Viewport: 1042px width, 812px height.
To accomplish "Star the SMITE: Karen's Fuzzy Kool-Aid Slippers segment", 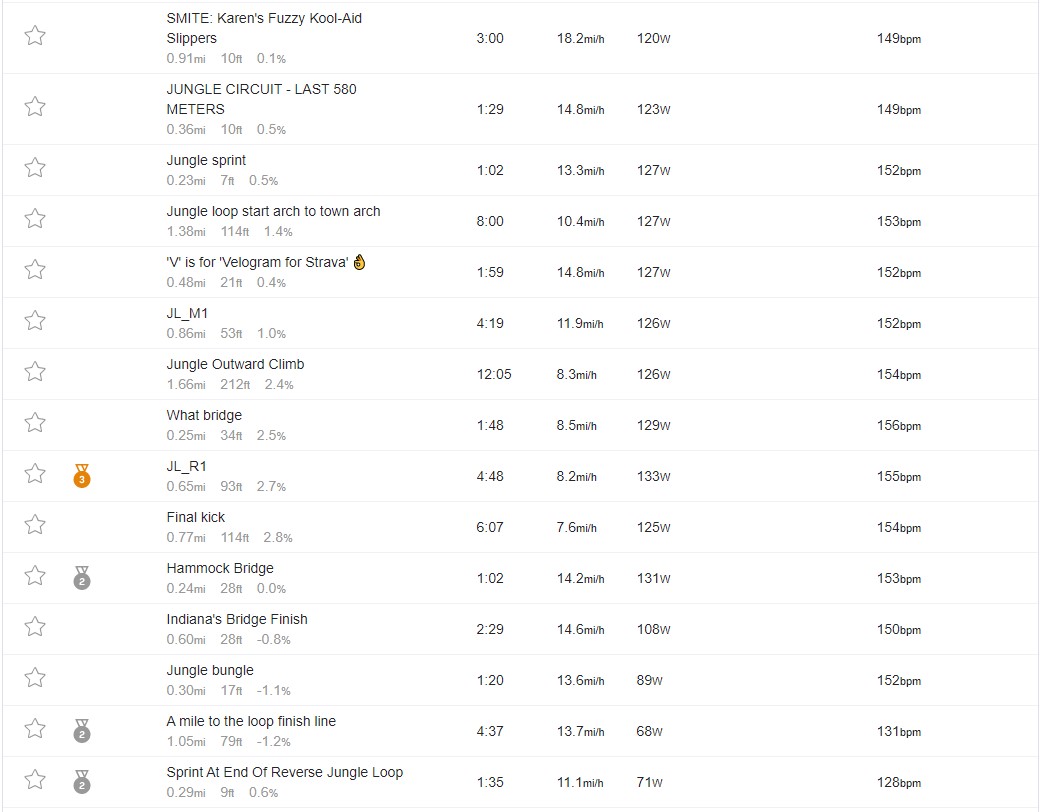I will point(35,35).
